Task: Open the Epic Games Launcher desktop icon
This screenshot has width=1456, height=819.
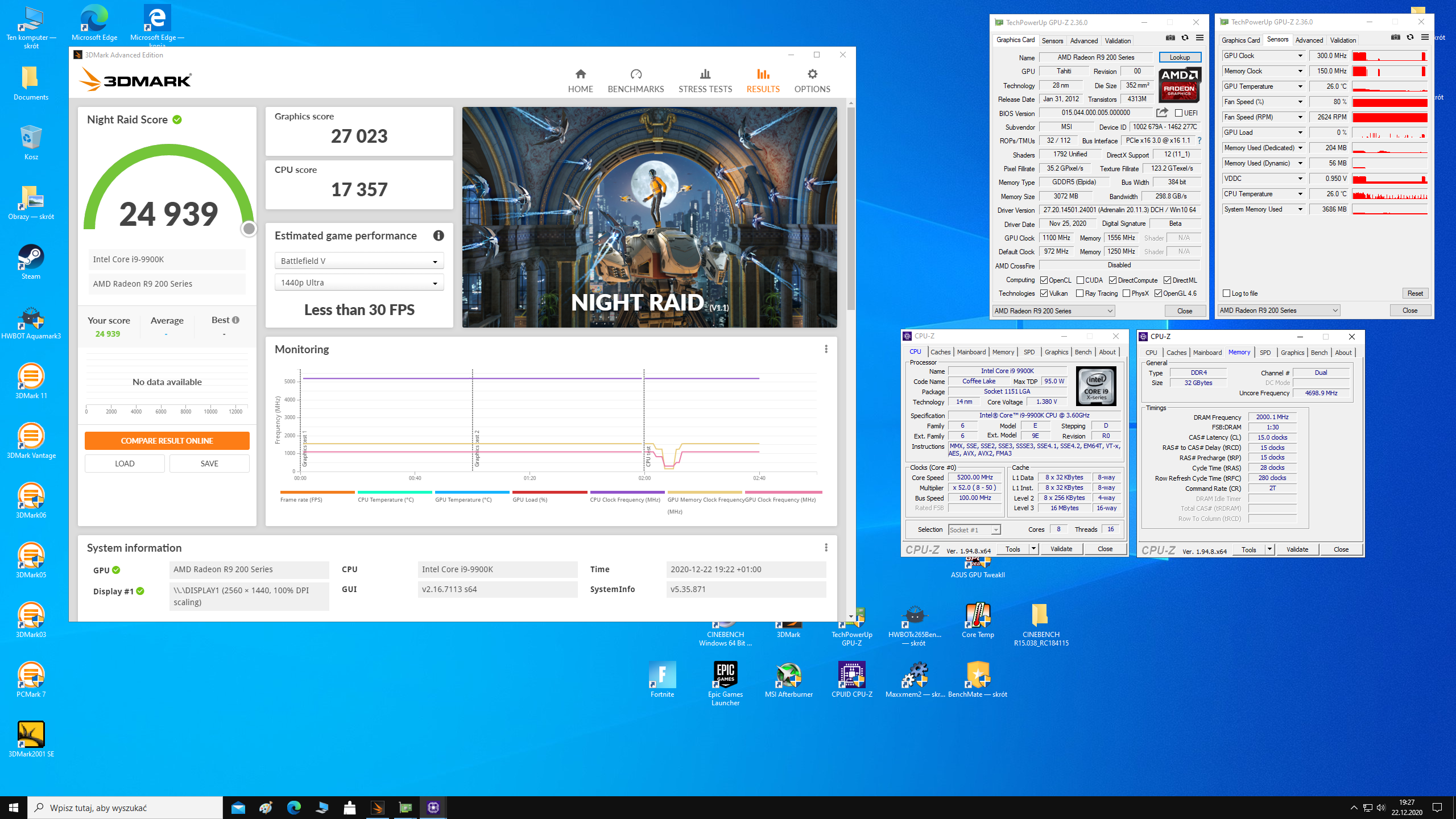Action: pyautogui.click(x=725, y=684)
